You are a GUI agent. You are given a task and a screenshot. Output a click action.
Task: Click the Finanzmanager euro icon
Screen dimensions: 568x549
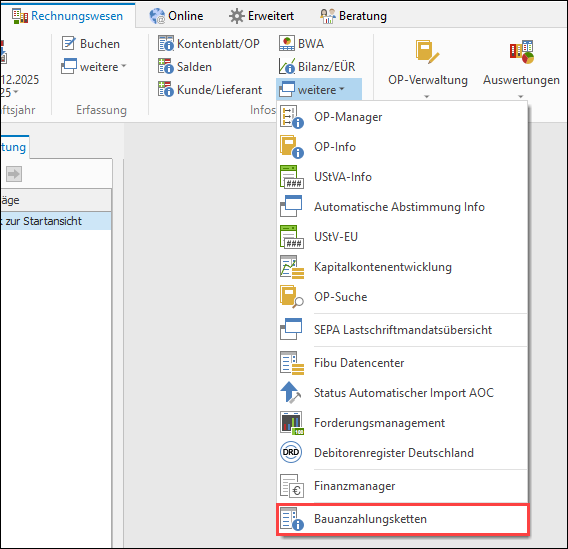click(x=292, y=486)
